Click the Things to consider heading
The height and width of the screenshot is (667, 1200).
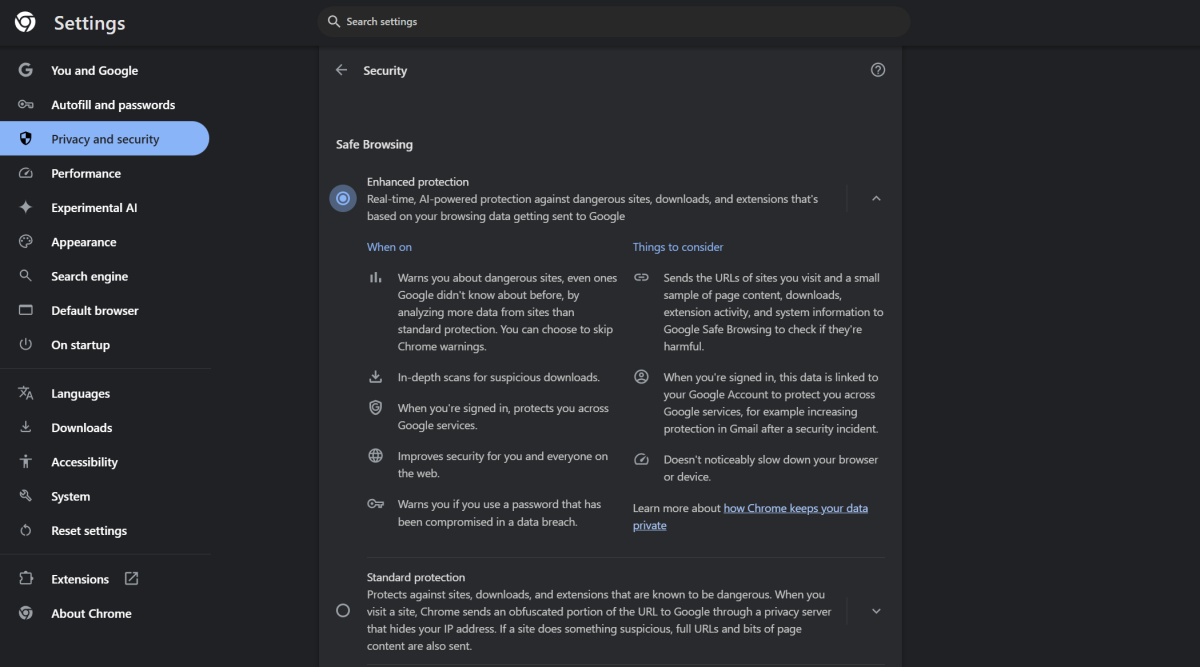pyautogui.click(x=678, y=247)
